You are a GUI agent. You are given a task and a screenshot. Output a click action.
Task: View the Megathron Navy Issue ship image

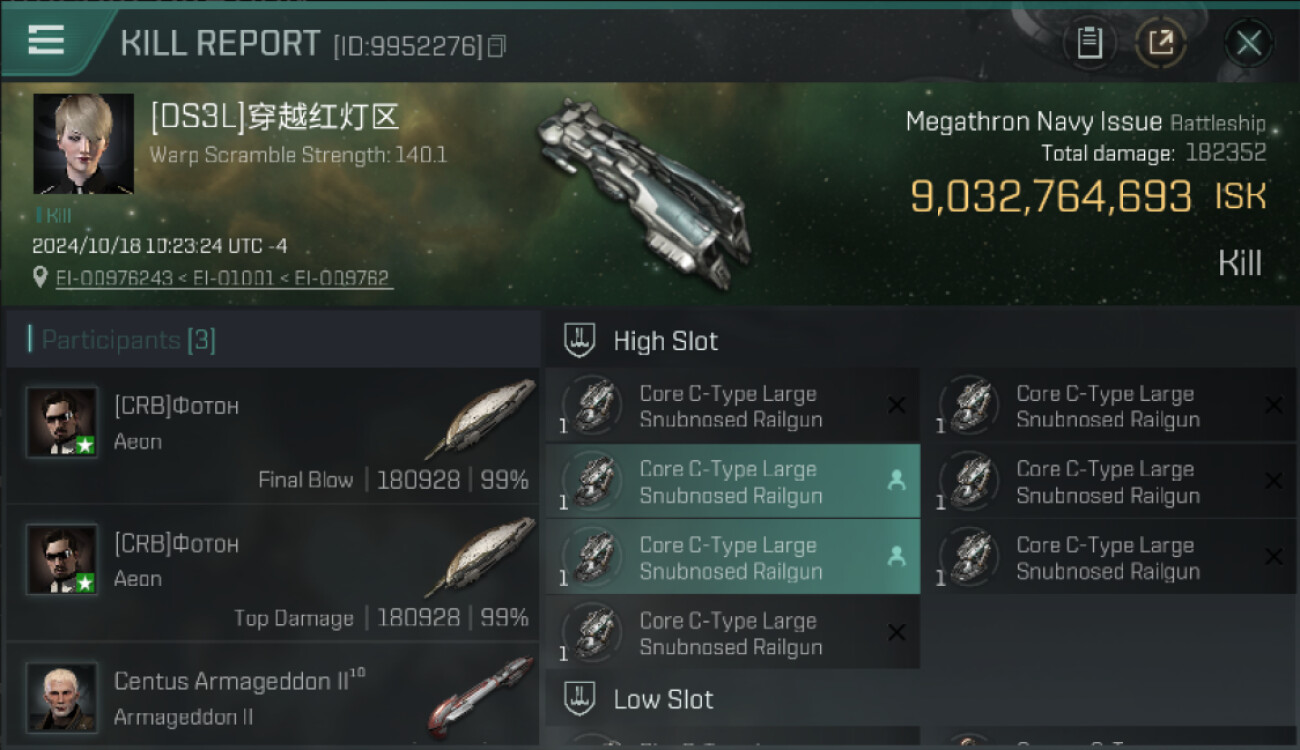(x=642, y=191)
